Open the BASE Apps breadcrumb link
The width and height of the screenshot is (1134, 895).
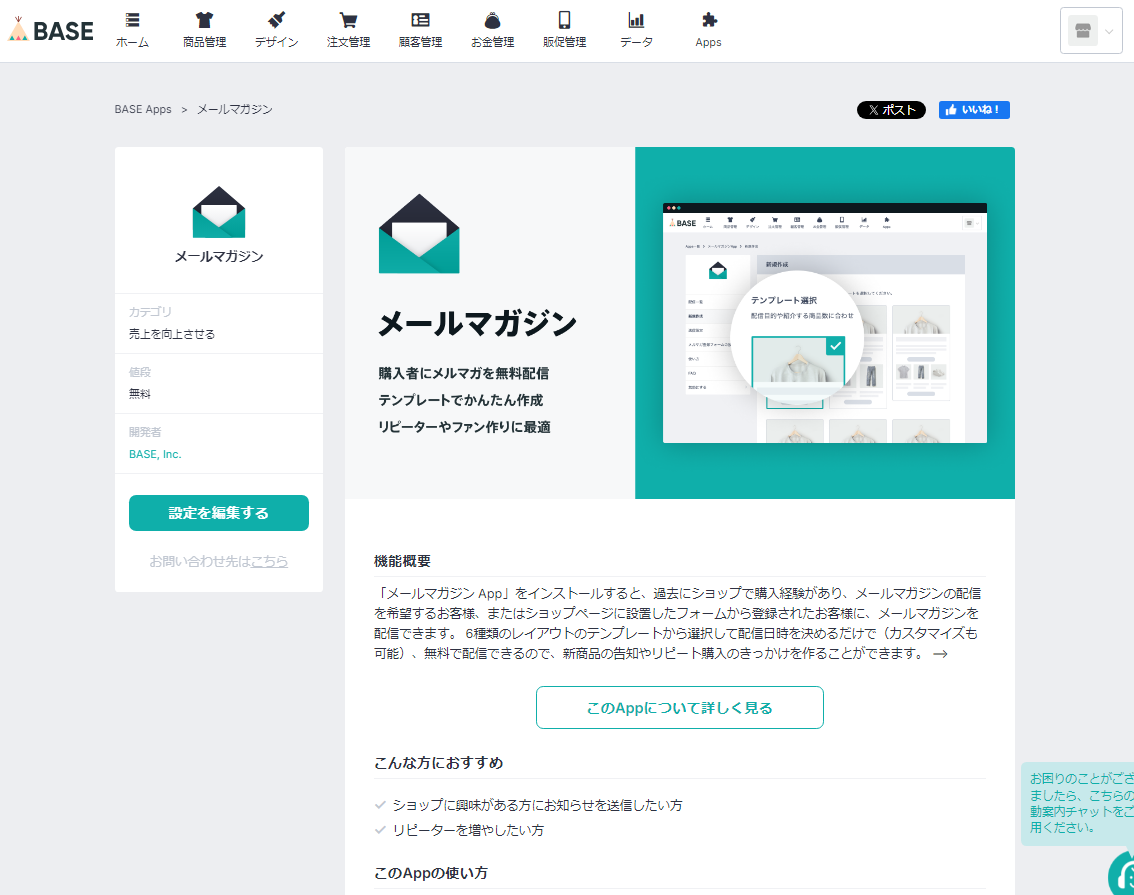tap(143, 109)
